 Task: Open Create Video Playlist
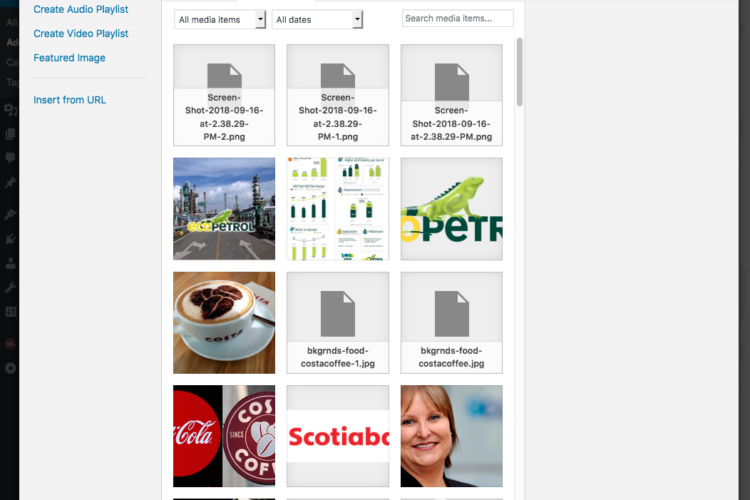pos(80,33)
